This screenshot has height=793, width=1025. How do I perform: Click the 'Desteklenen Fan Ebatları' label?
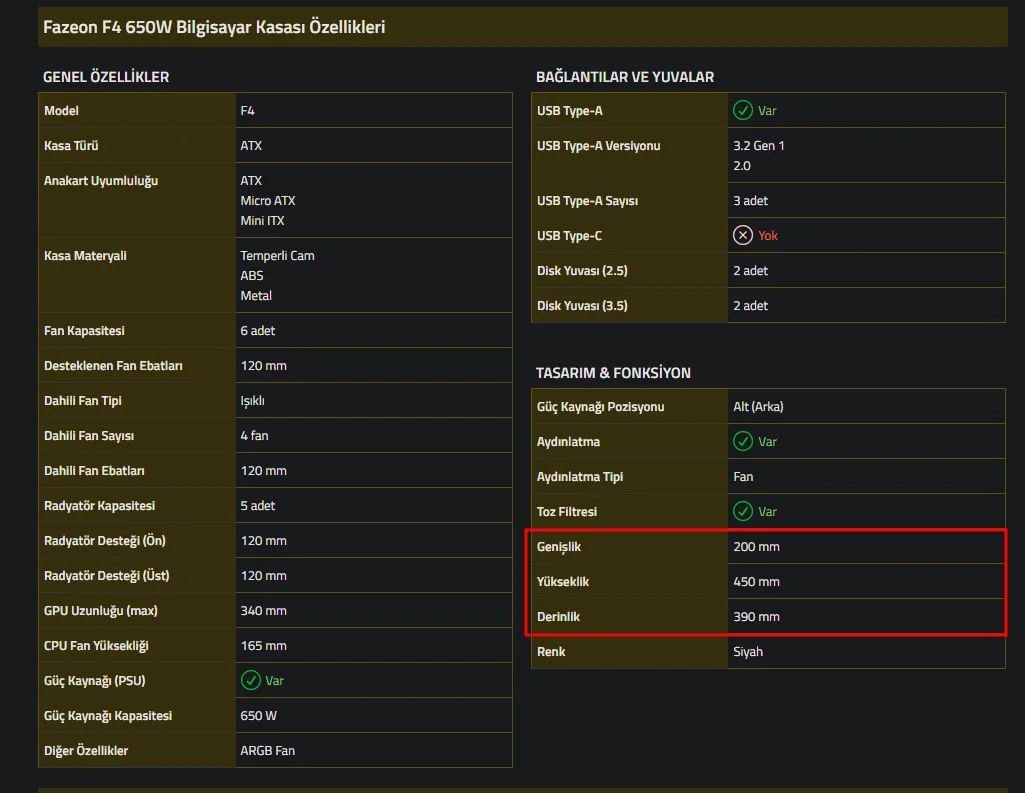[x=113, y=366]
